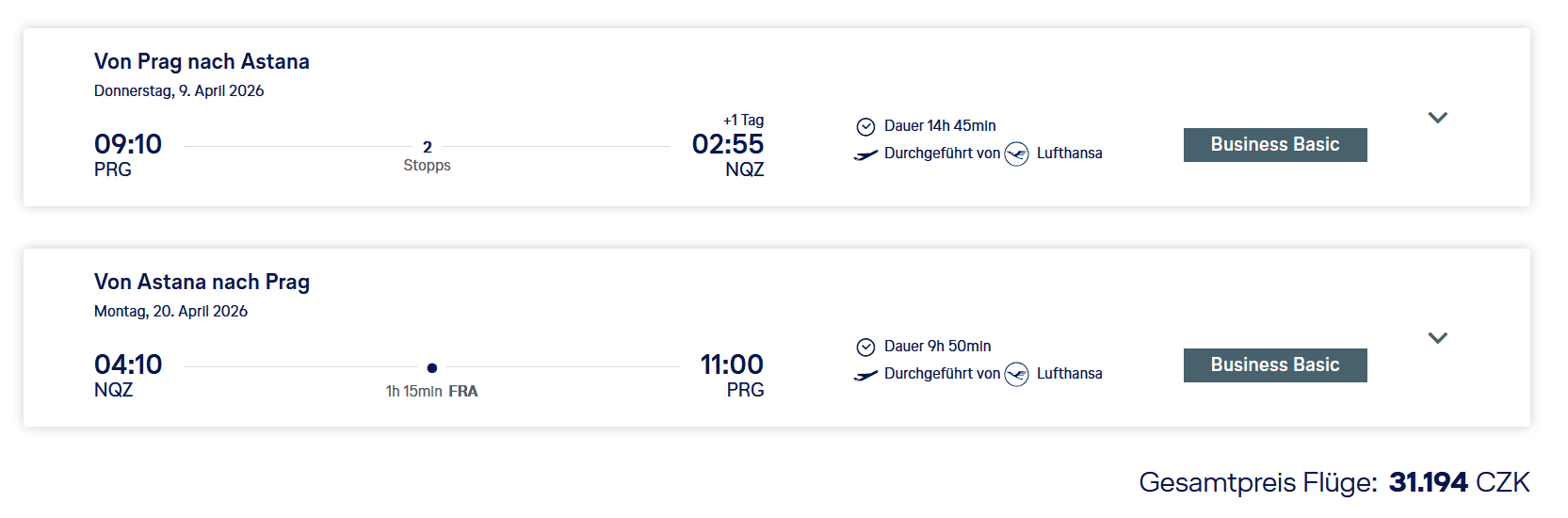Click the airplane icon in the Astana–Prag flight
1568x518 pixels.
click(x=865, y=375)
